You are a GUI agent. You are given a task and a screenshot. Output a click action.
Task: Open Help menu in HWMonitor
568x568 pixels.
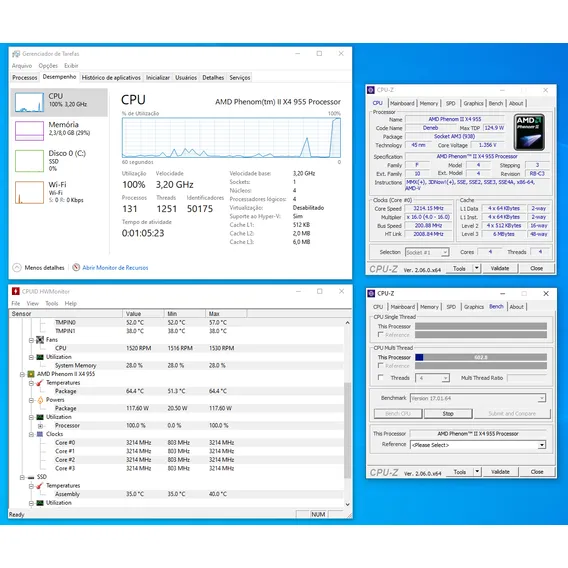[71, 304]
